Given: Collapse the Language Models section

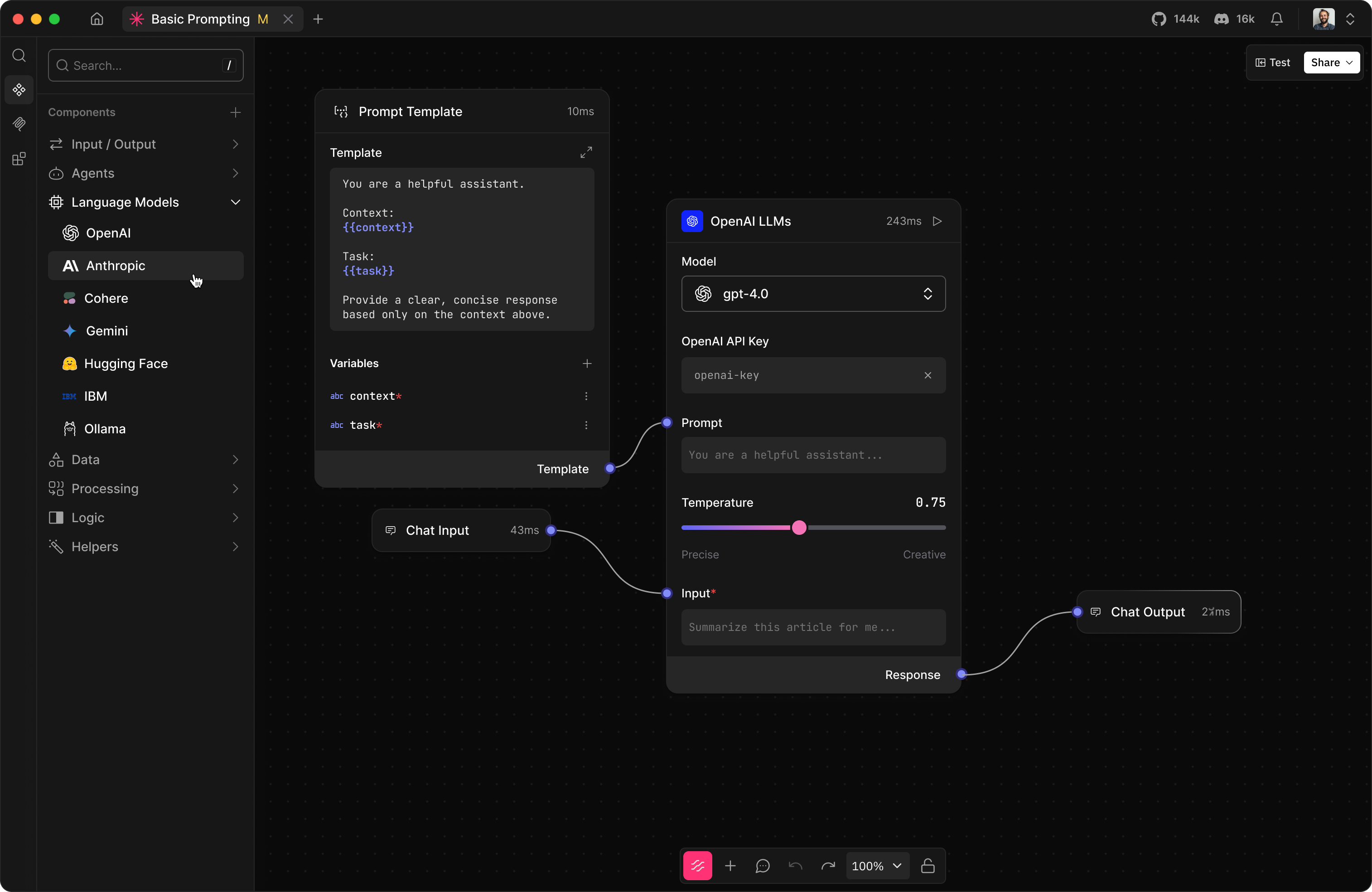Looking at the screenshot, I should pyautogui.click(x=235, y=203).
